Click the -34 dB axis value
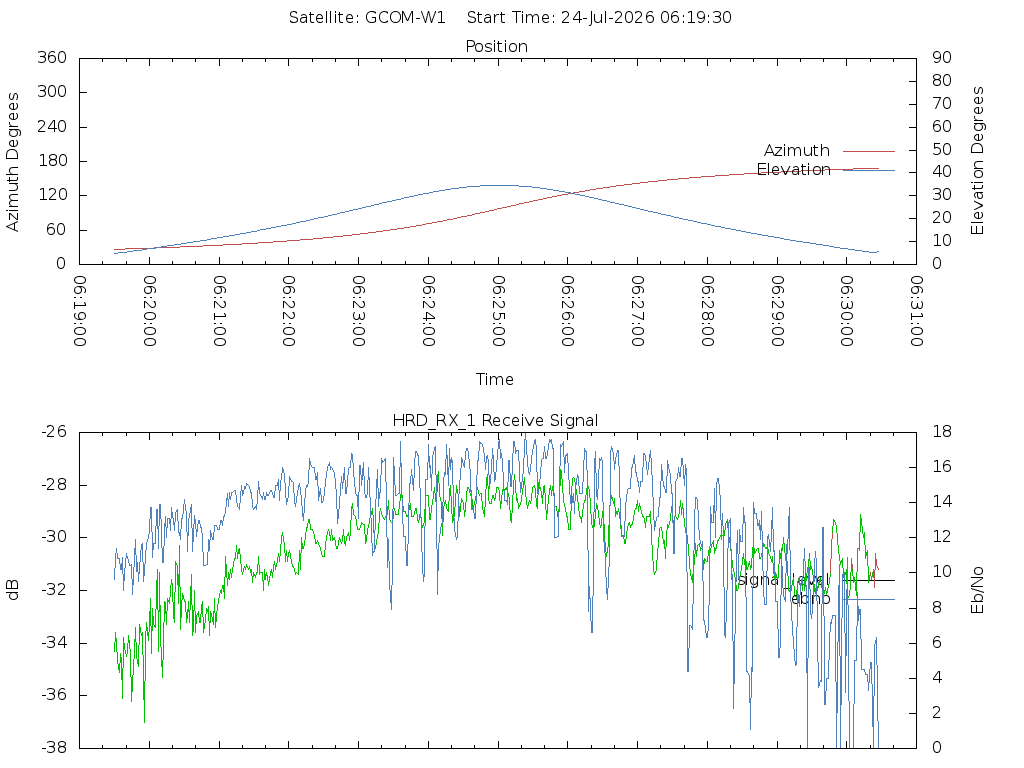Image resolution: width=1024 pixels, height=768 pixels. (x=54, y=643)
